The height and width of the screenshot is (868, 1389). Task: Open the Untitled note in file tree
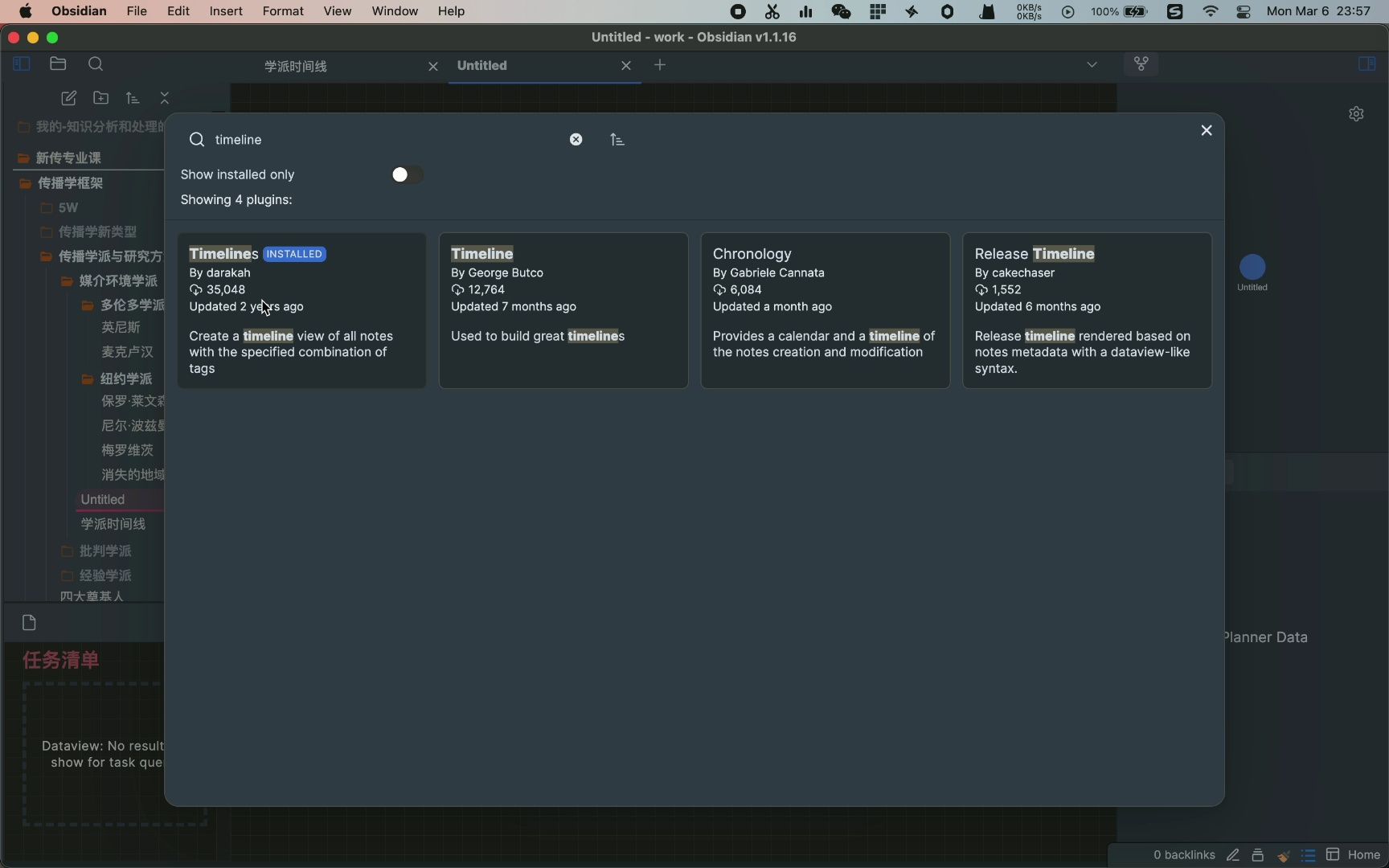[x=103, y=500]
